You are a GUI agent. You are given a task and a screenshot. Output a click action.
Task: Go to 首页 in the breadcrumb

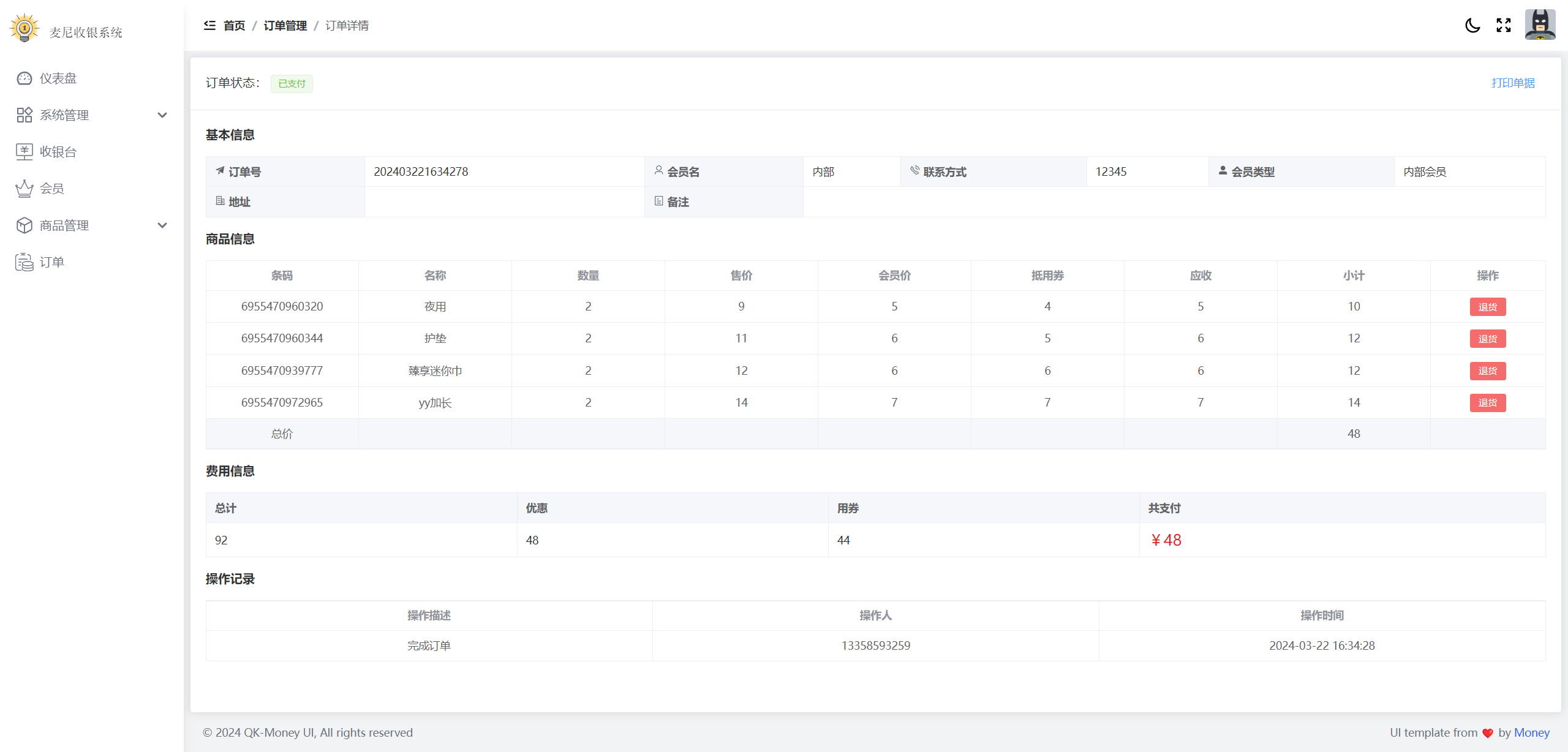234,26
